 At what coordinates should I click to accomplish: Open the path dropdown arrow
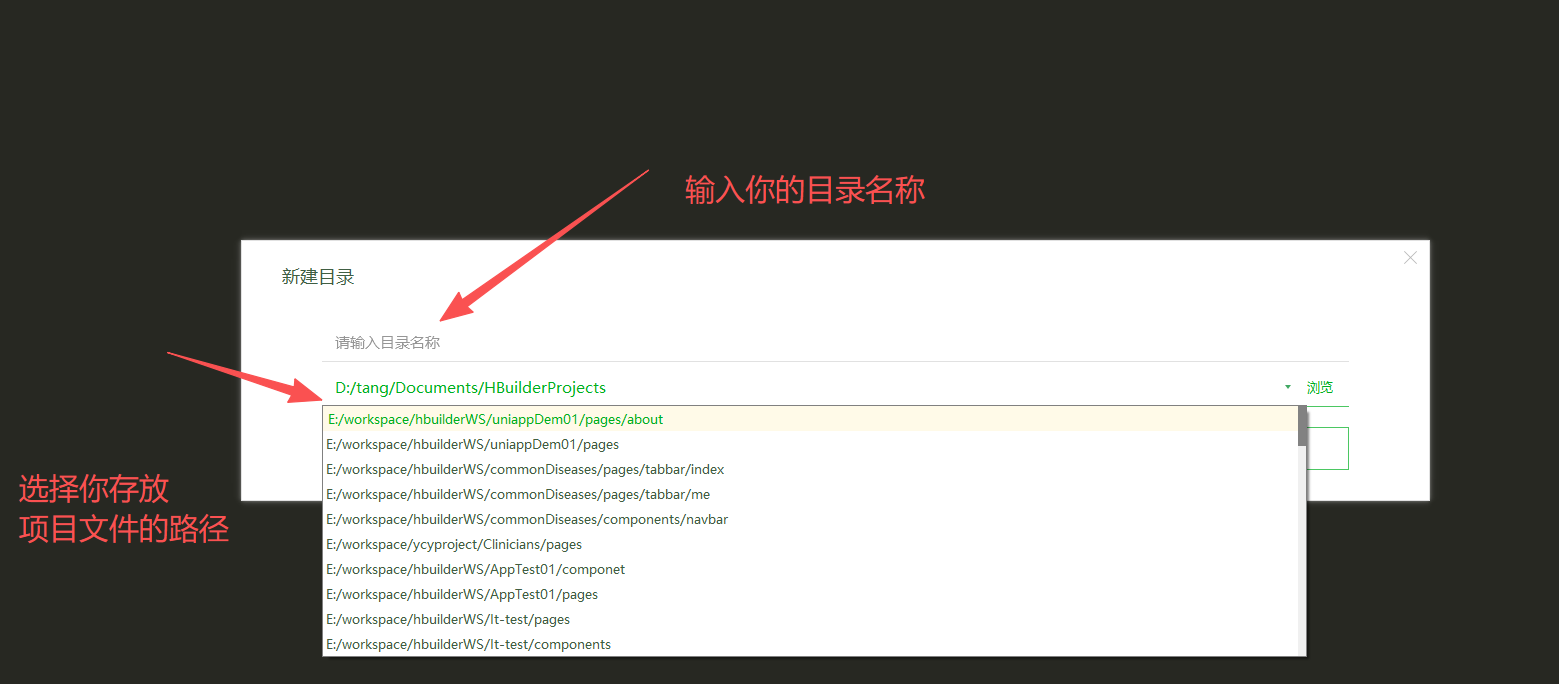point(1287,387)
